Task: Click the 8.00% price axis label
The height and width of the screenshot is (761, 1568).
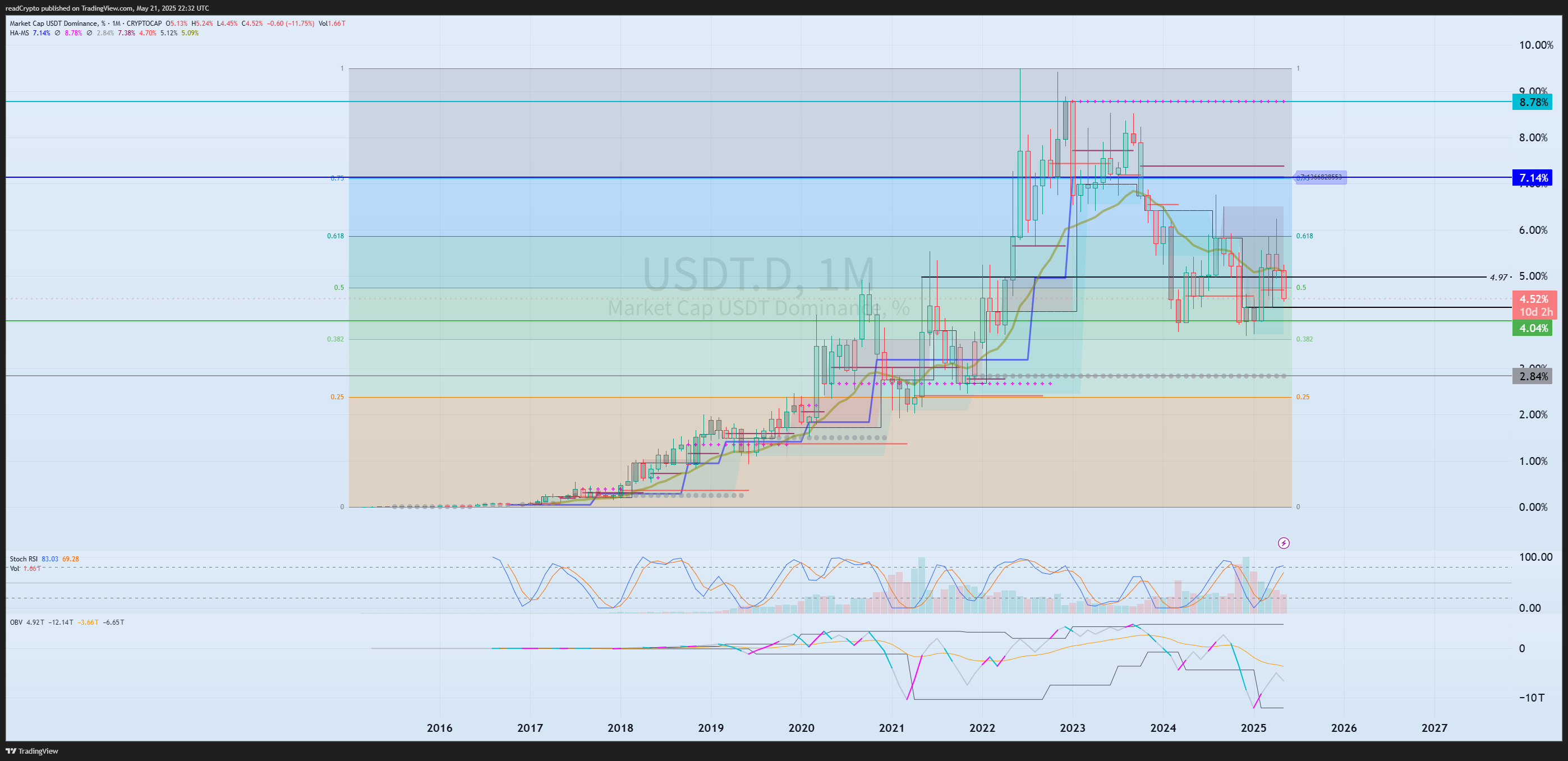Action: [1533, 137]
